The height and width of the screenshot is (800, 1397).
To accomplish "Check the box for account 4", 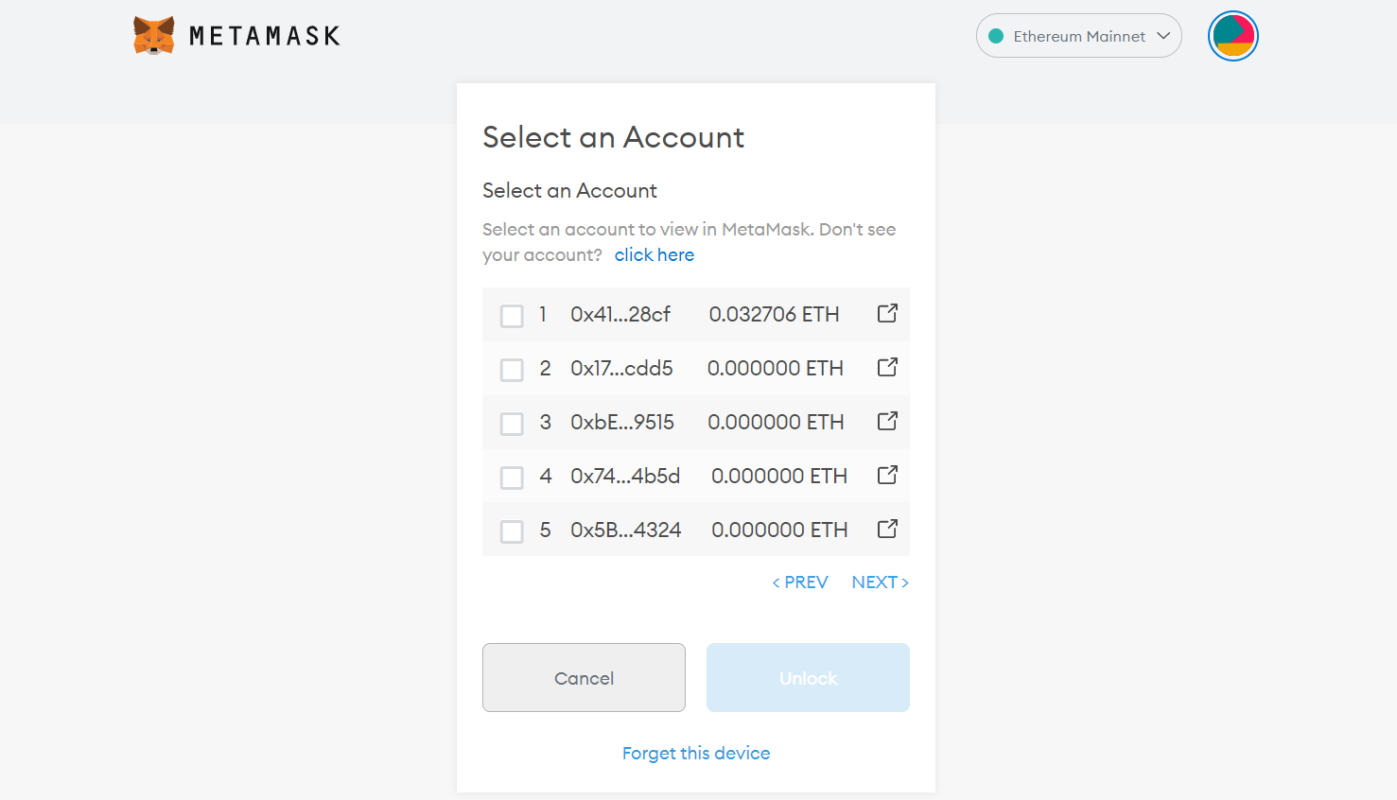I will coord(512,478).
